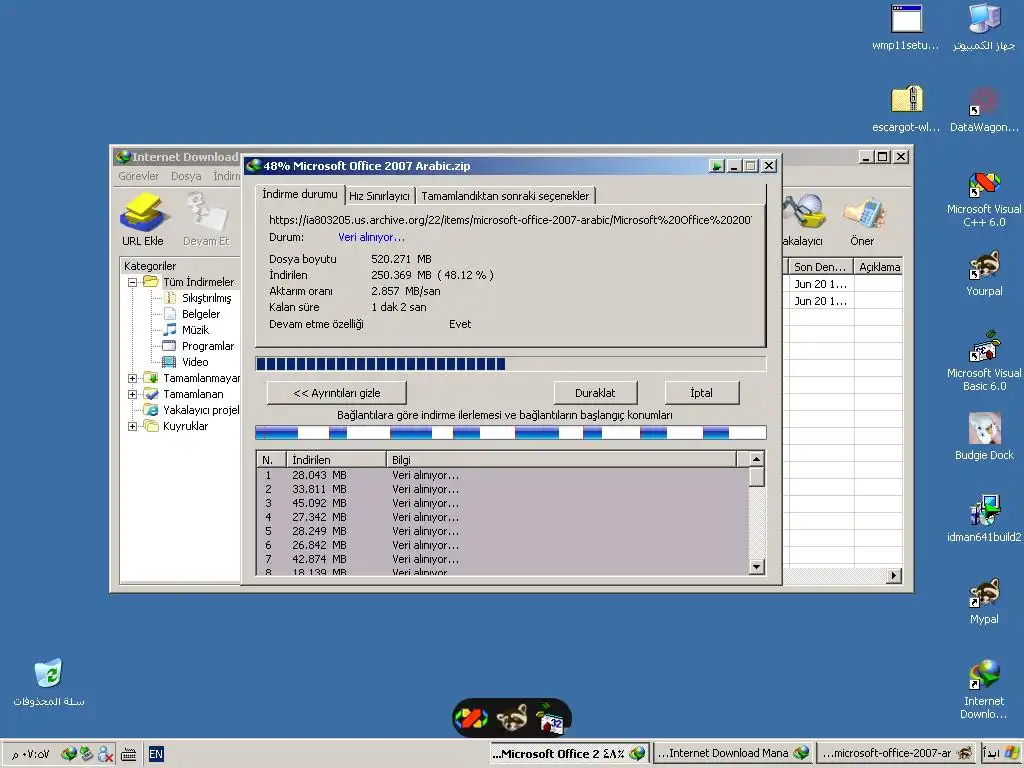This screenshot has height=768, width=1024.
Task: Click the tray icon right of the IDM globe
Action: 86,754
